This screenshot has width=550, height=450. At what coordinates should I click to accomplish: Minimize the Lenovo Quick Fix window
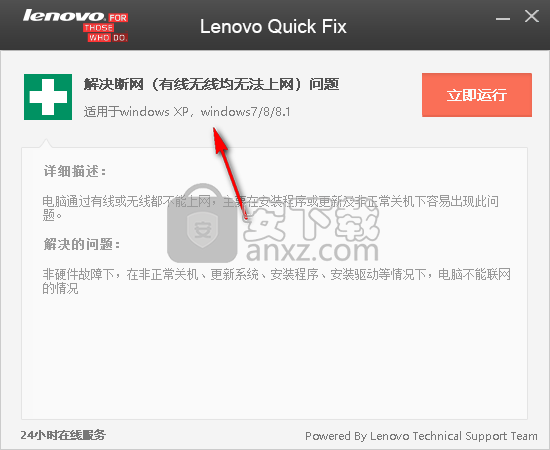click(x=503, y=18)
